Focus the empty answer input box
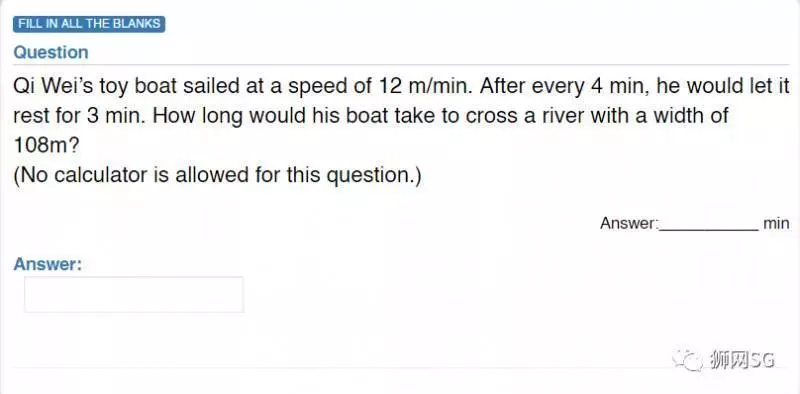The width and height of the screenshot is (800, 394). coord(134,294)
